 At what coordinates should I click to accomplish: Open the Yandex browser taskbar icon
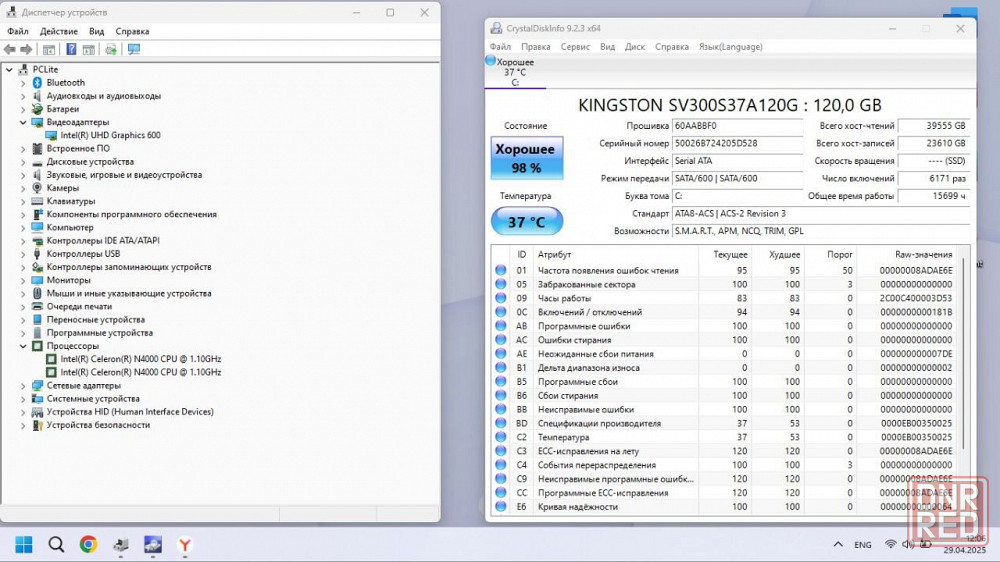185,544
